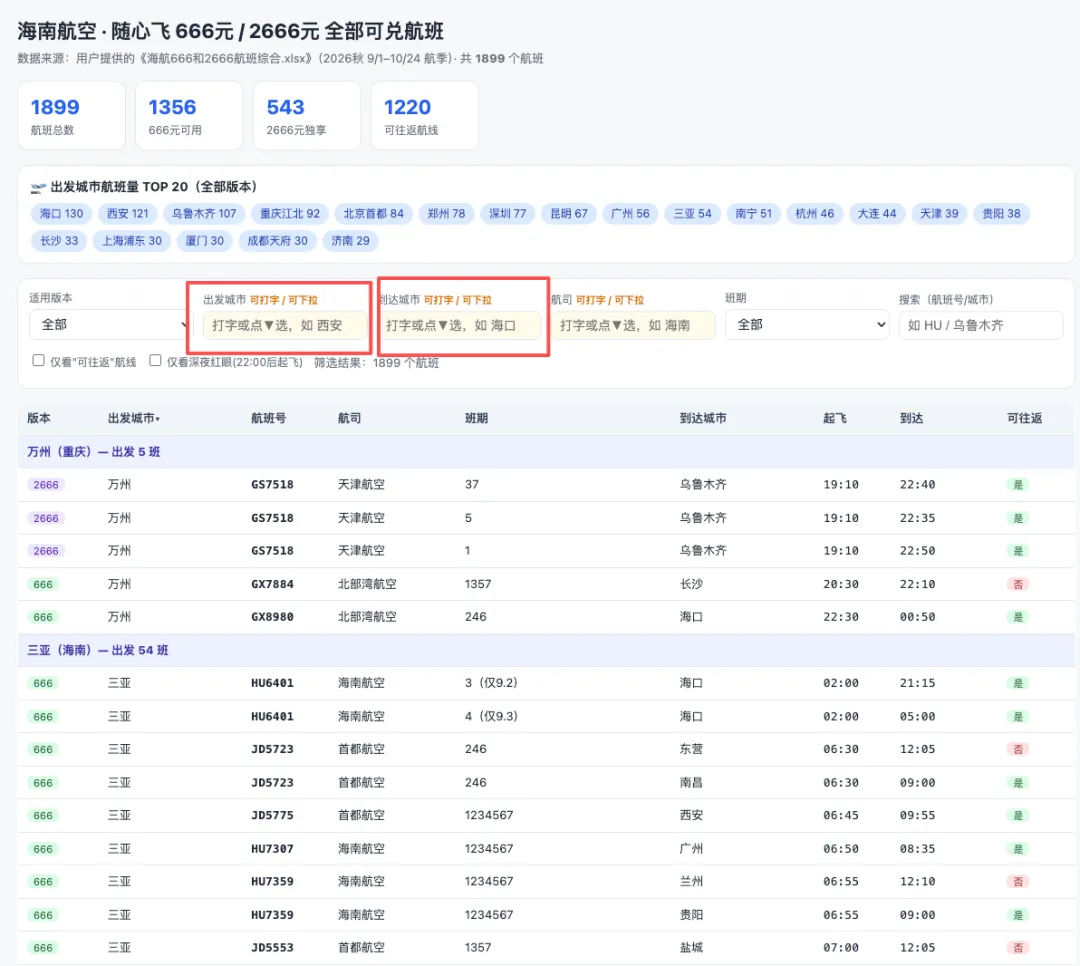Viewport: 1080px width, 966px height.
Task: Select the 上海浦东 30 city chip
Action: pyautogui.click(x=132, y=240)
